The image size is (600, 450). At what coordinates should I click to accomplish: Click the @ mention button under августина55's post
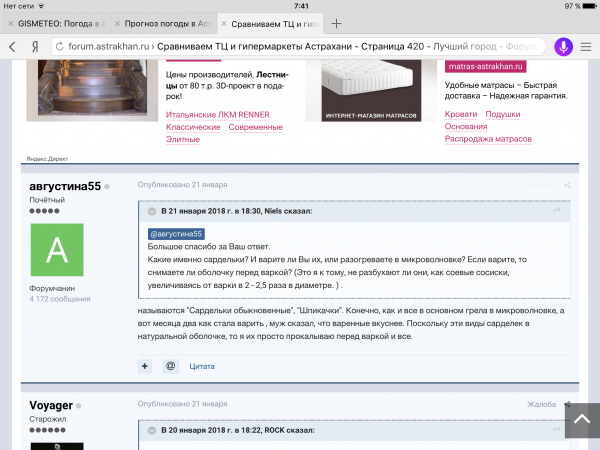170,366
